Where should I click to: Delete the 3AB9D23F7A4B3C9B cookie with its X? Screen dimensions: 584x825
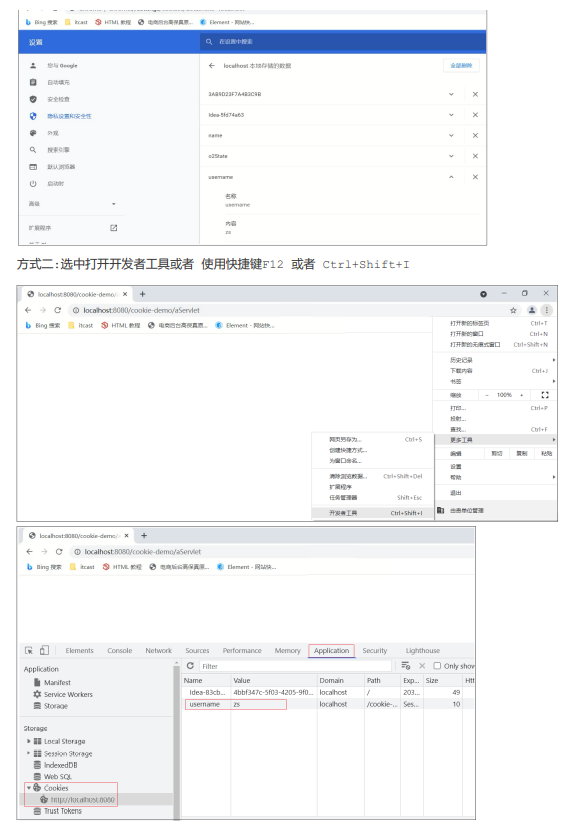(x=475, y=94)
